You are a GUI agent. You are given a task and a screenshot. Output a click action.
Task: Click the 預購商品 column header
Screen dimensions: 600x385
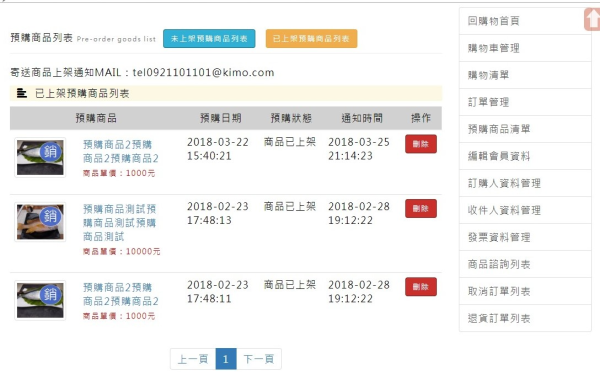[96, 118]
